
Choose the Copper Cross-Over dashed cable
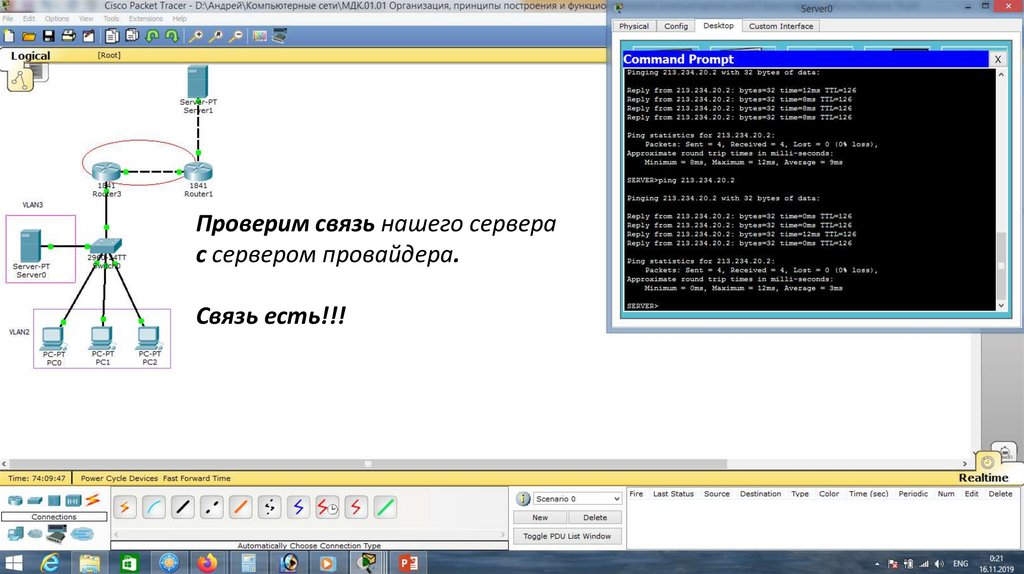[x=212, y=507]
